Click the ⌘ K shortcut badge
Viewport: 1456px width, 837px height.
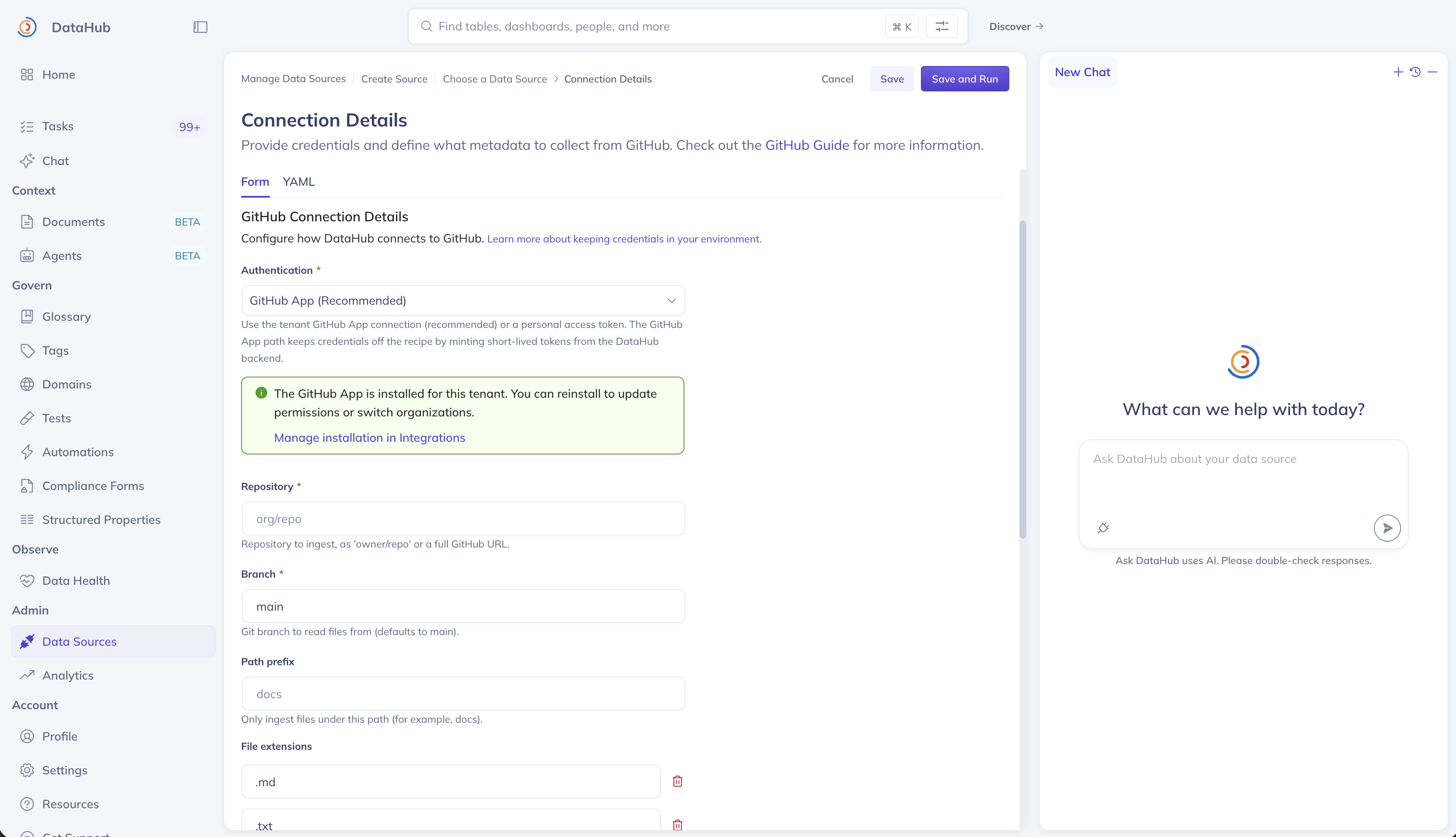coord(902,26)
